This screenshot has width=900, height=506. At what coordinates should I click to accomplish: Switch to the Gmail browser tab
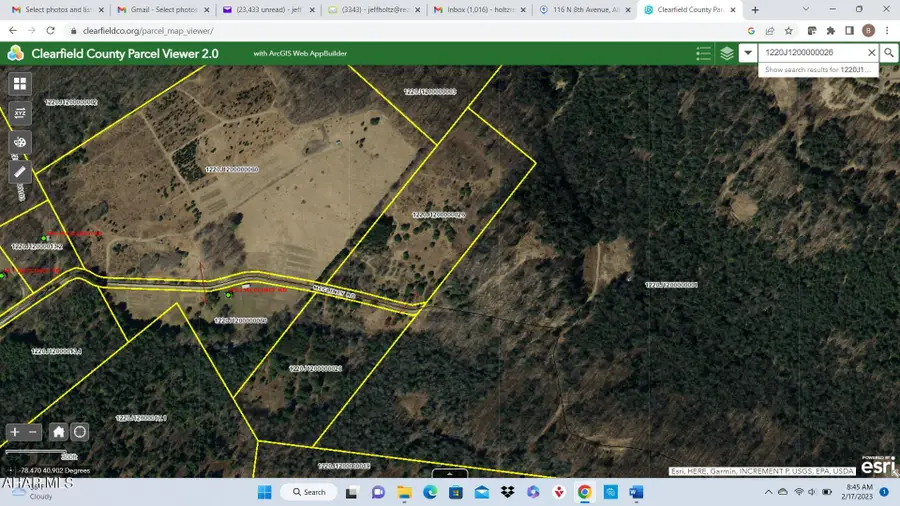pyautogui.click(x=160, y=10)
